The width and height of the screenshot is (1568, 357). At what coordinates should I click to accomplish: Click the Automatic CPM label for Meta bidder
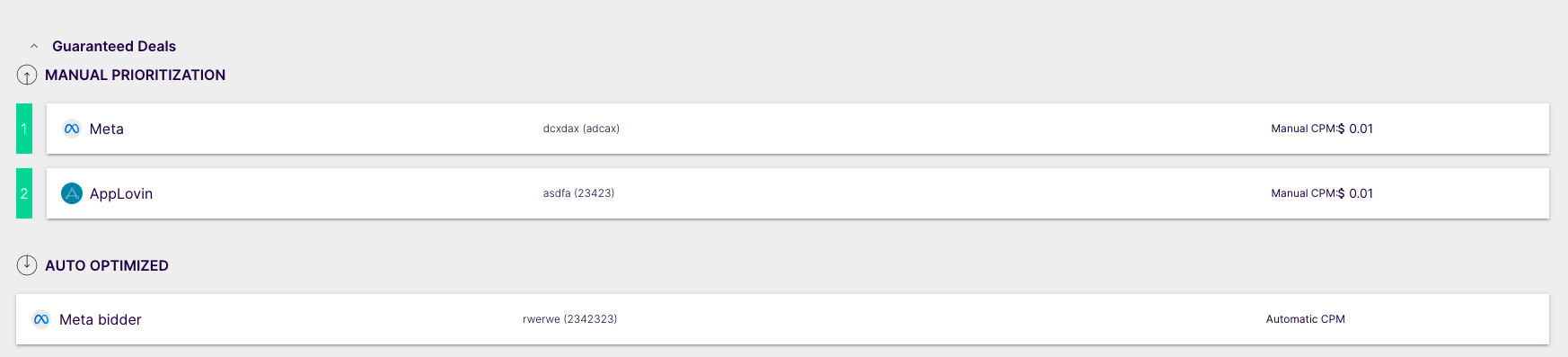[1306, 319]
